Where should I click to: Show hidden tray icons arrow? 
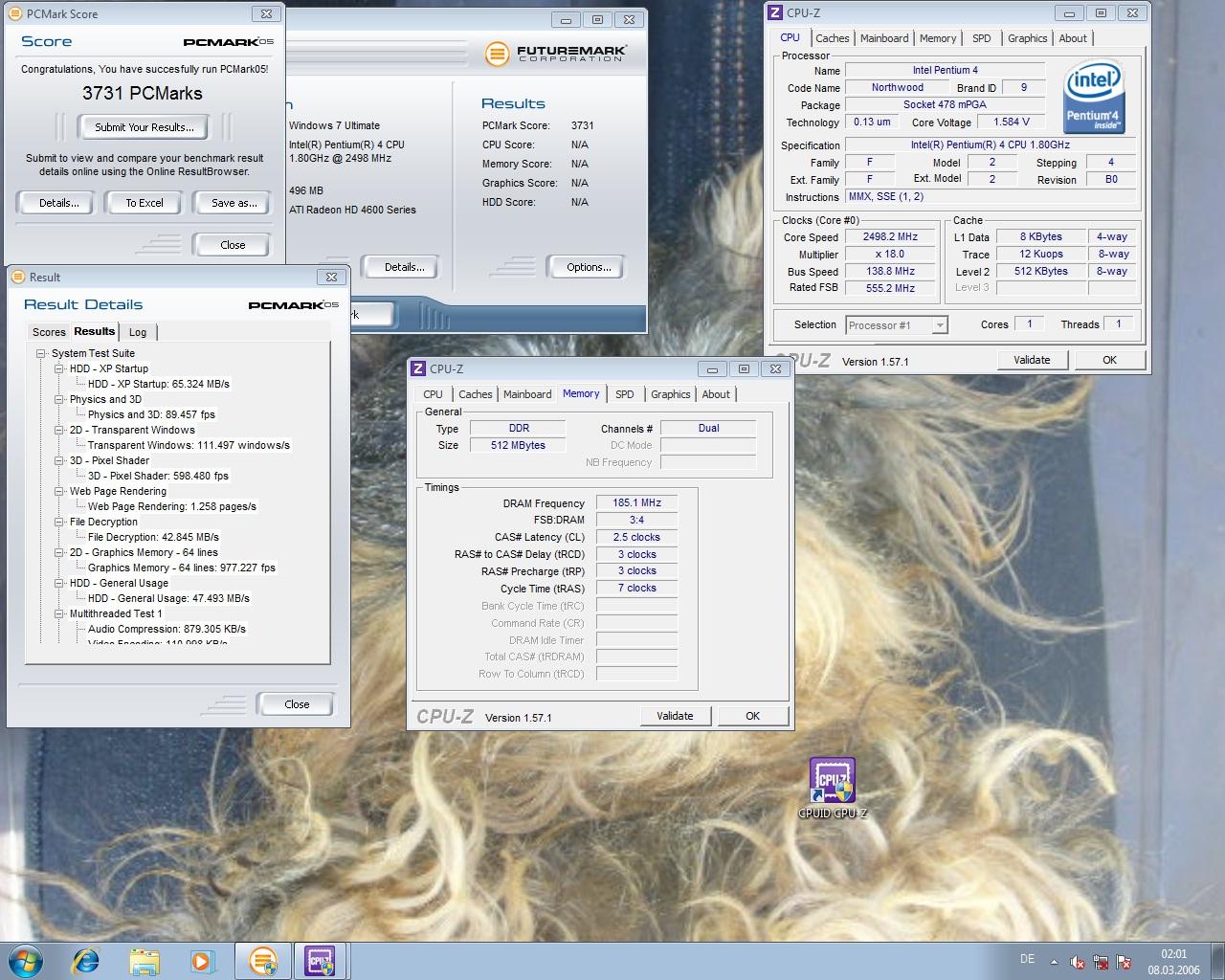(x=1055, y=962)
